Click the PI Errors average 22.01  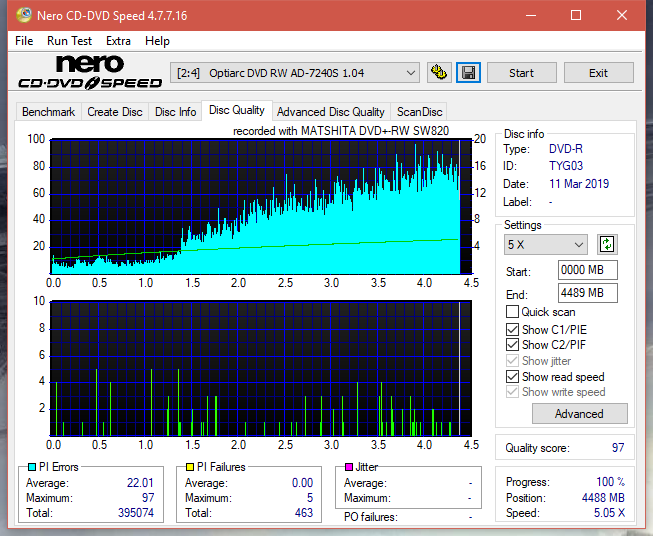coord(140,483)
